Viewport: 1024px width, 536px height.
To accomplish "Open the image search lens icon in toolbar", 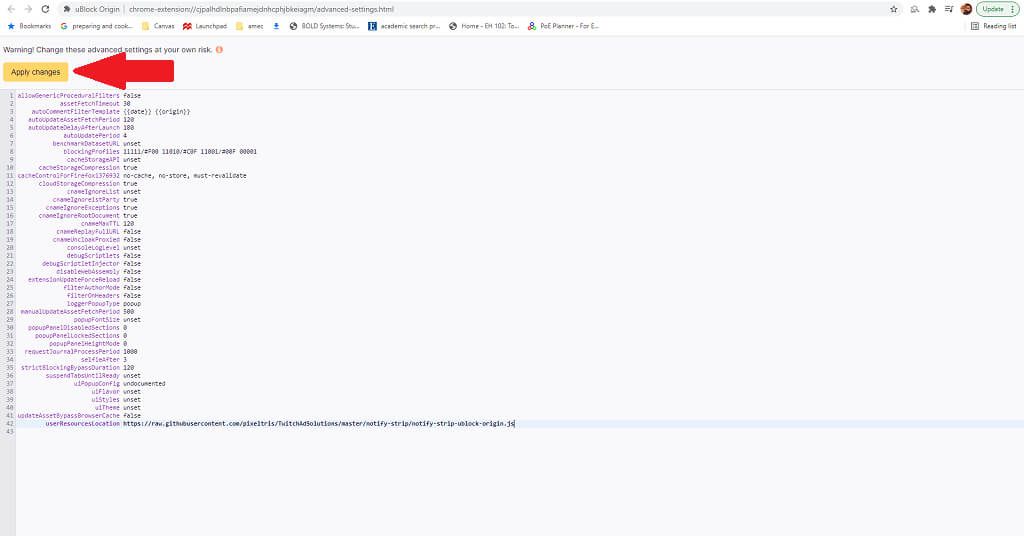I will [915, 9].
